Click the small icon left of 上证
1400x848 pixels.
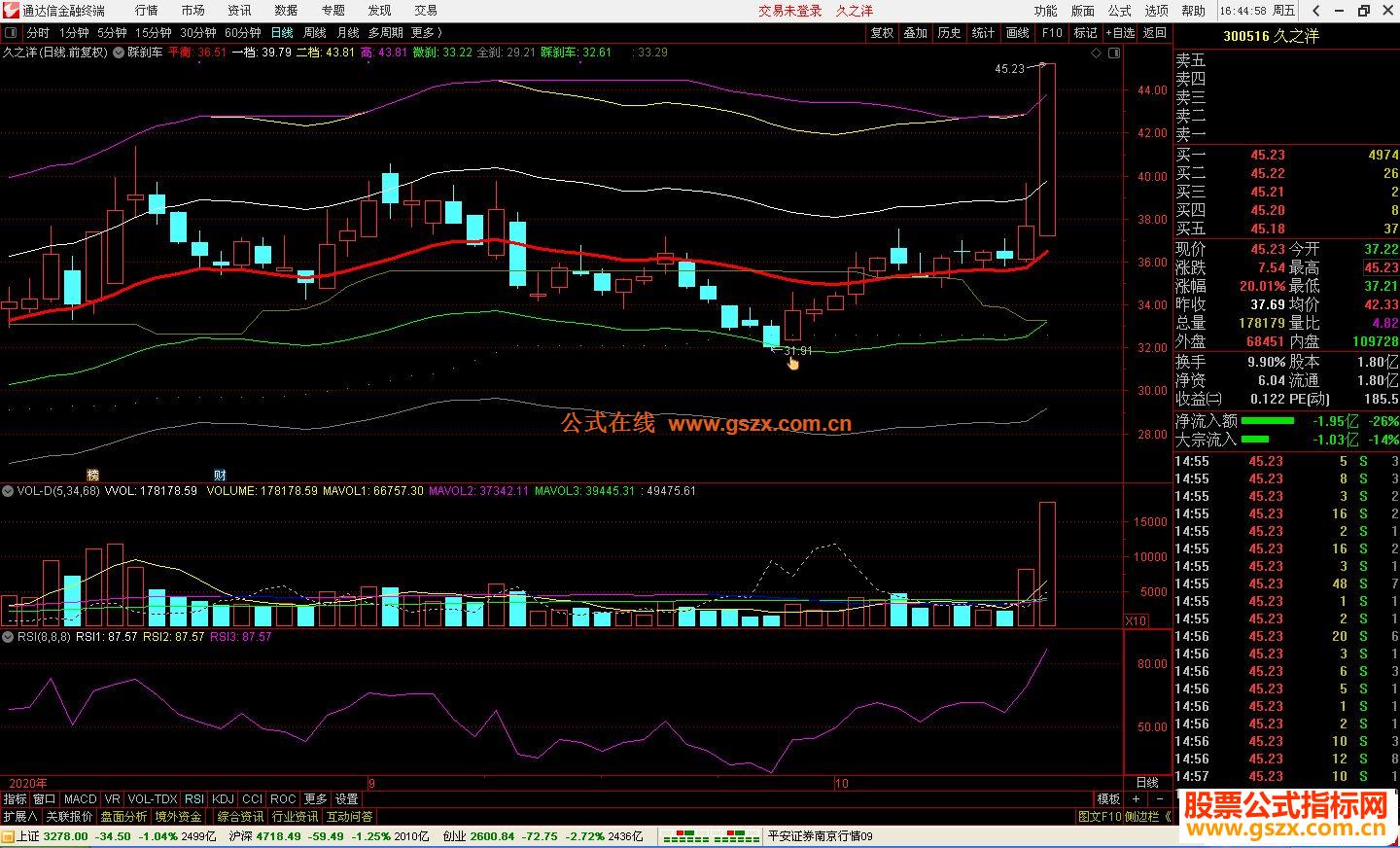pos(8,836)
